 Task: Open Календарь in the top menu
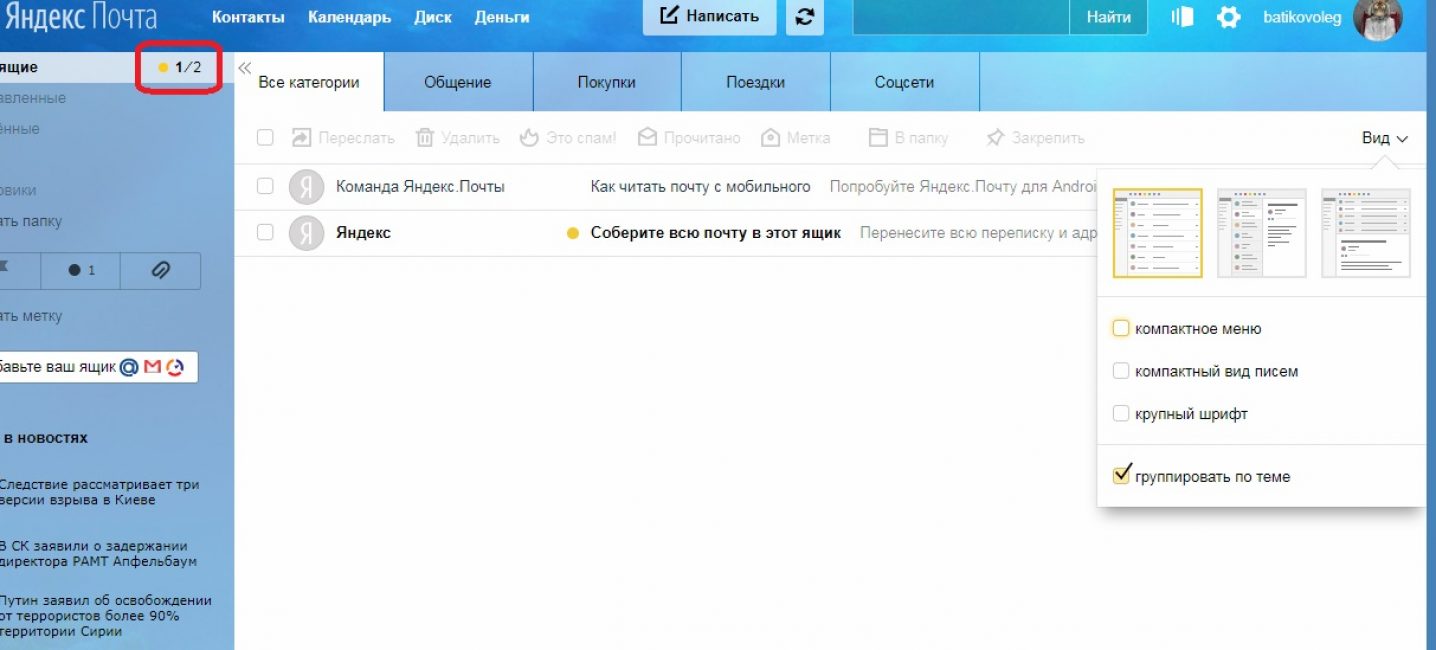[349, 17]
